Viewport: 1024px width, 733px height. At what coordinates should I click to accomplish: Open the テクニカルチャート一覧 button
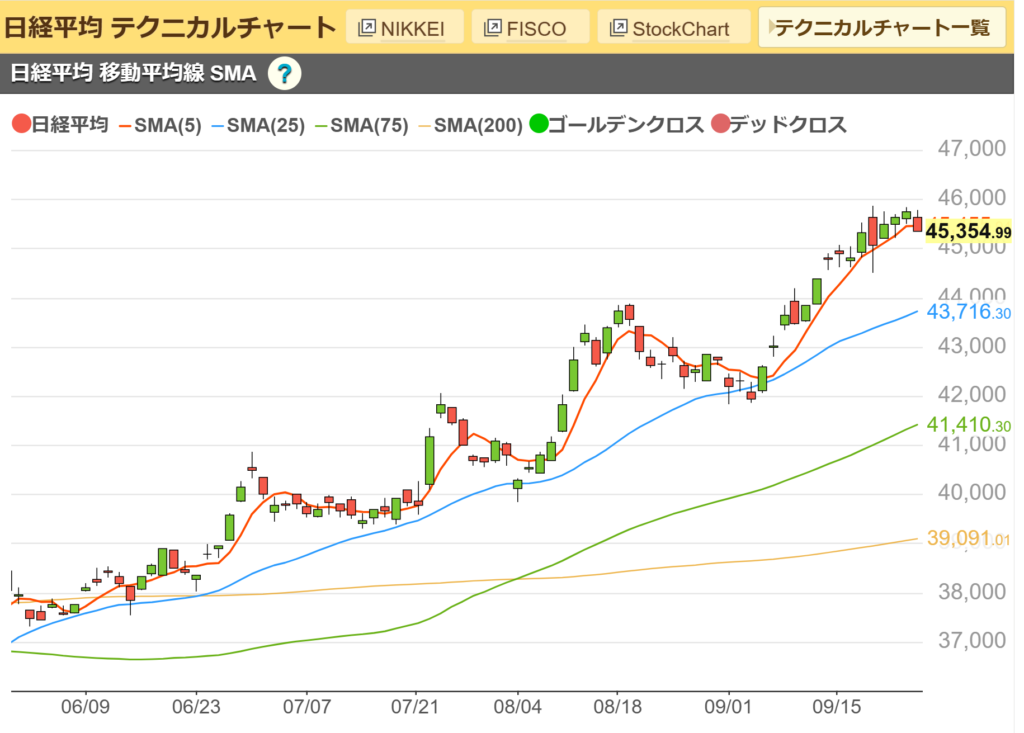pyautogui.click(x=880, y=28)
